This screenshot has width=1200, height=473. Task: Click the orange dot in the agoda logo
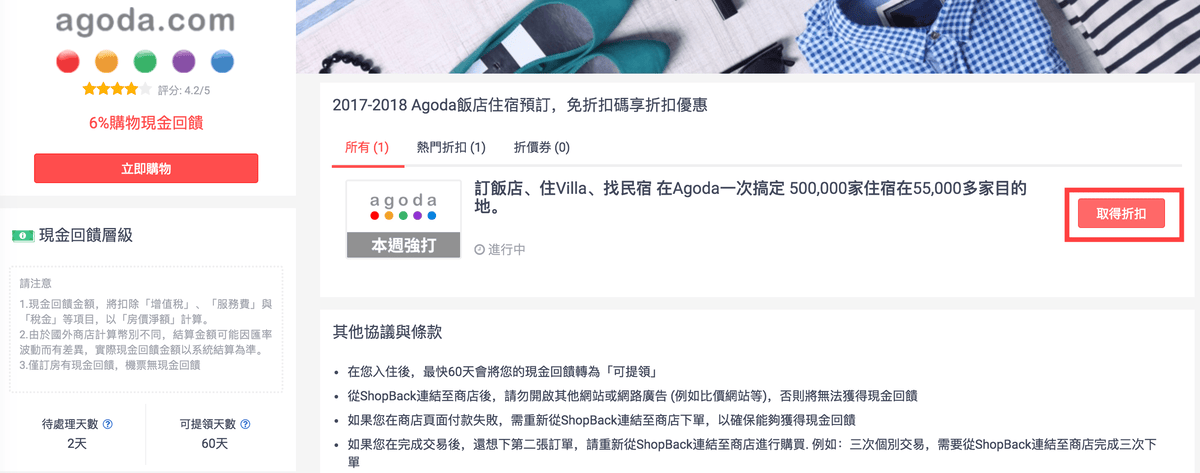107,61
